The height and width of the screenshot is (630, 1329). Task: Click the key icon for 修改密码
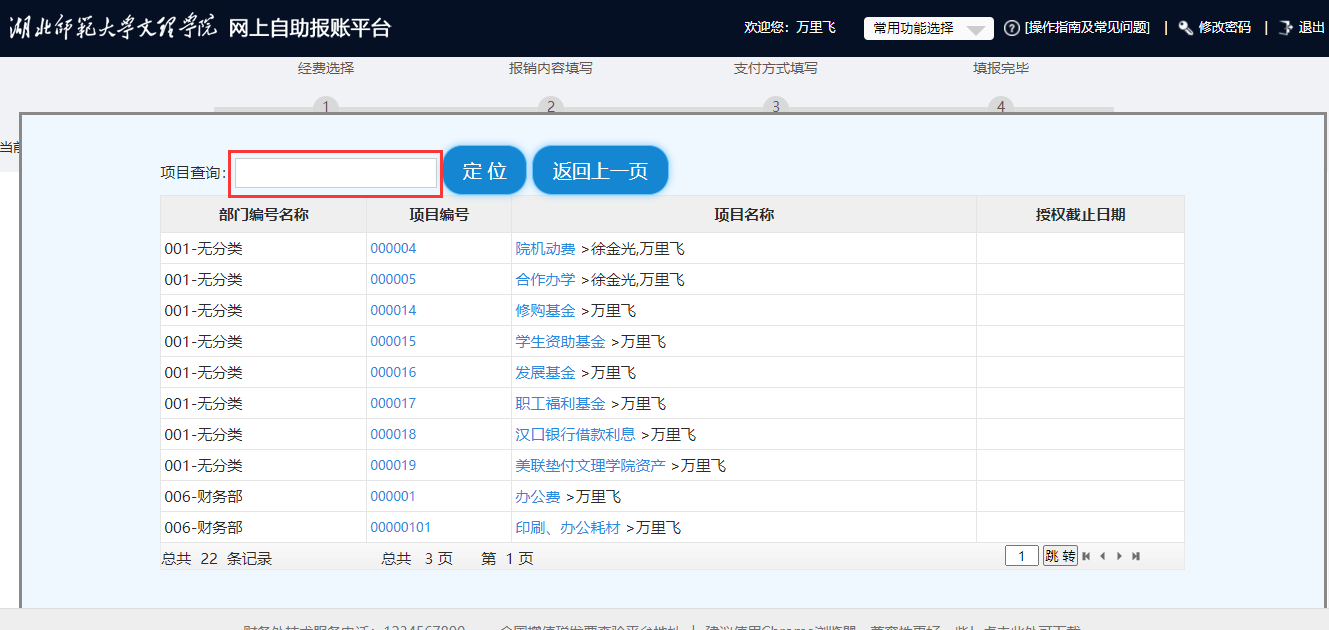pyautogui.click(x=1186, y=28)
